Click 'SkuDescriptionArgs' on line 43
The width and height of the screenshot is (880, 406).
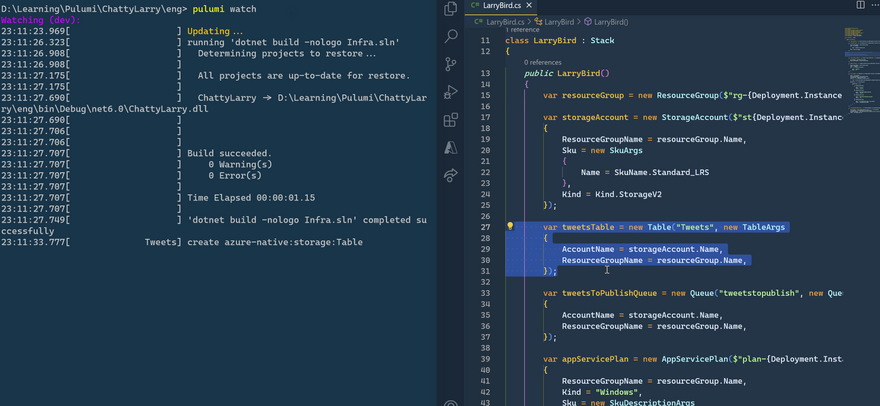point(652,403)
